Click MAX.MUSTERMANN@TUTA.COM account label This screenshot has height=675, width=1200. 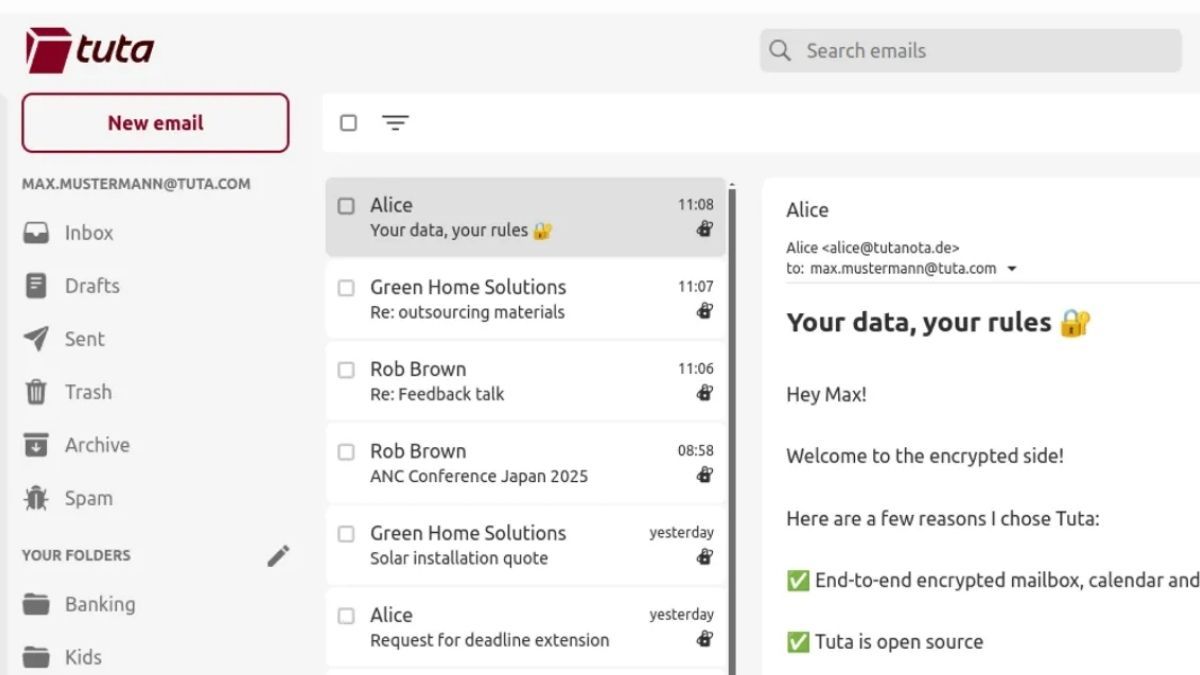pos(136,184)
